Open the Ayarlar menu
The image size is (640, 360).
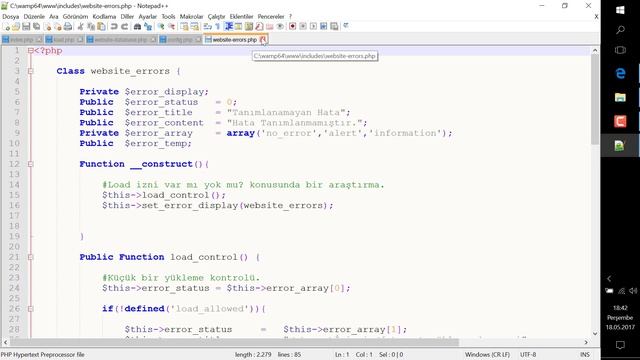point(148,16)
